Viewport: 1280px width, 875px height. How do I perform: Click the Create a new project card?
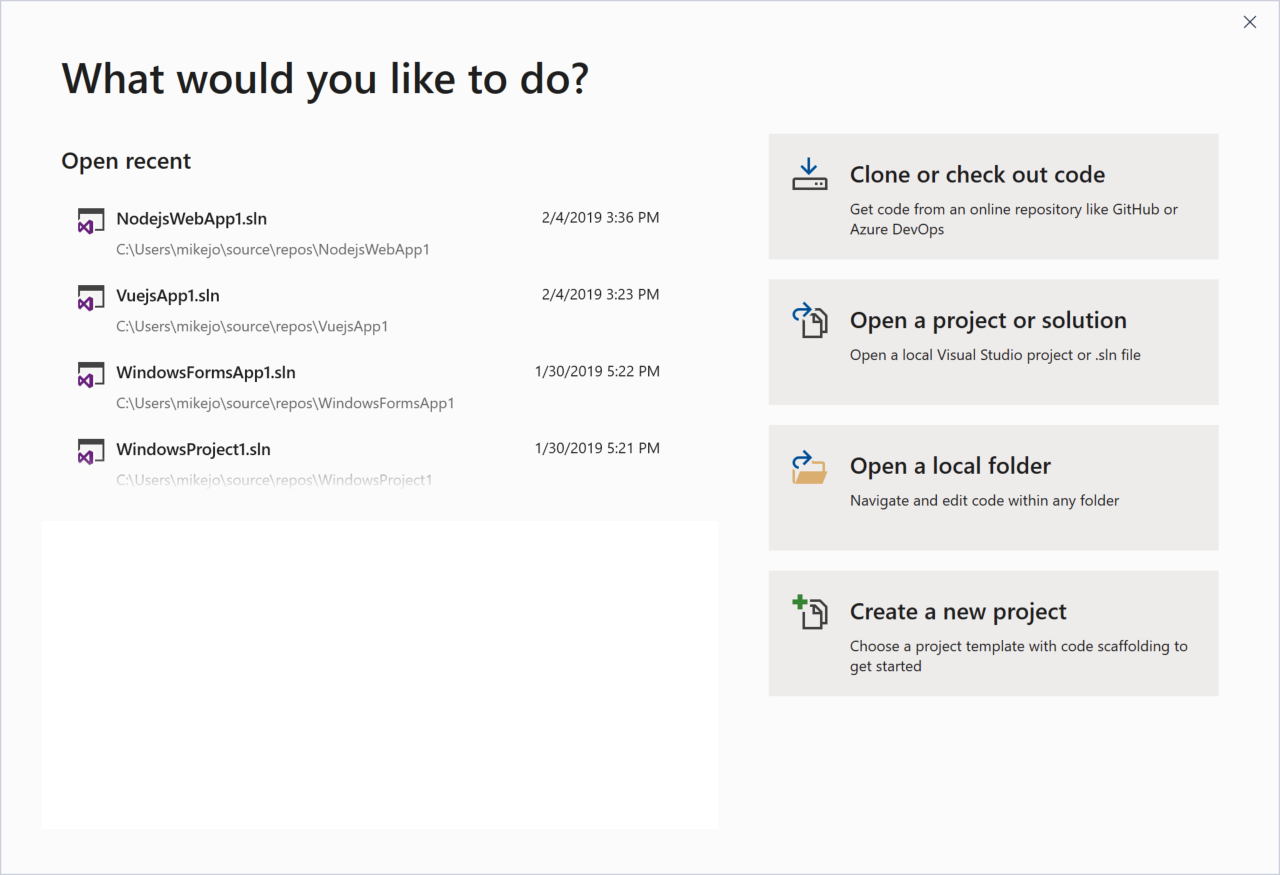click(x=993, y=633)
